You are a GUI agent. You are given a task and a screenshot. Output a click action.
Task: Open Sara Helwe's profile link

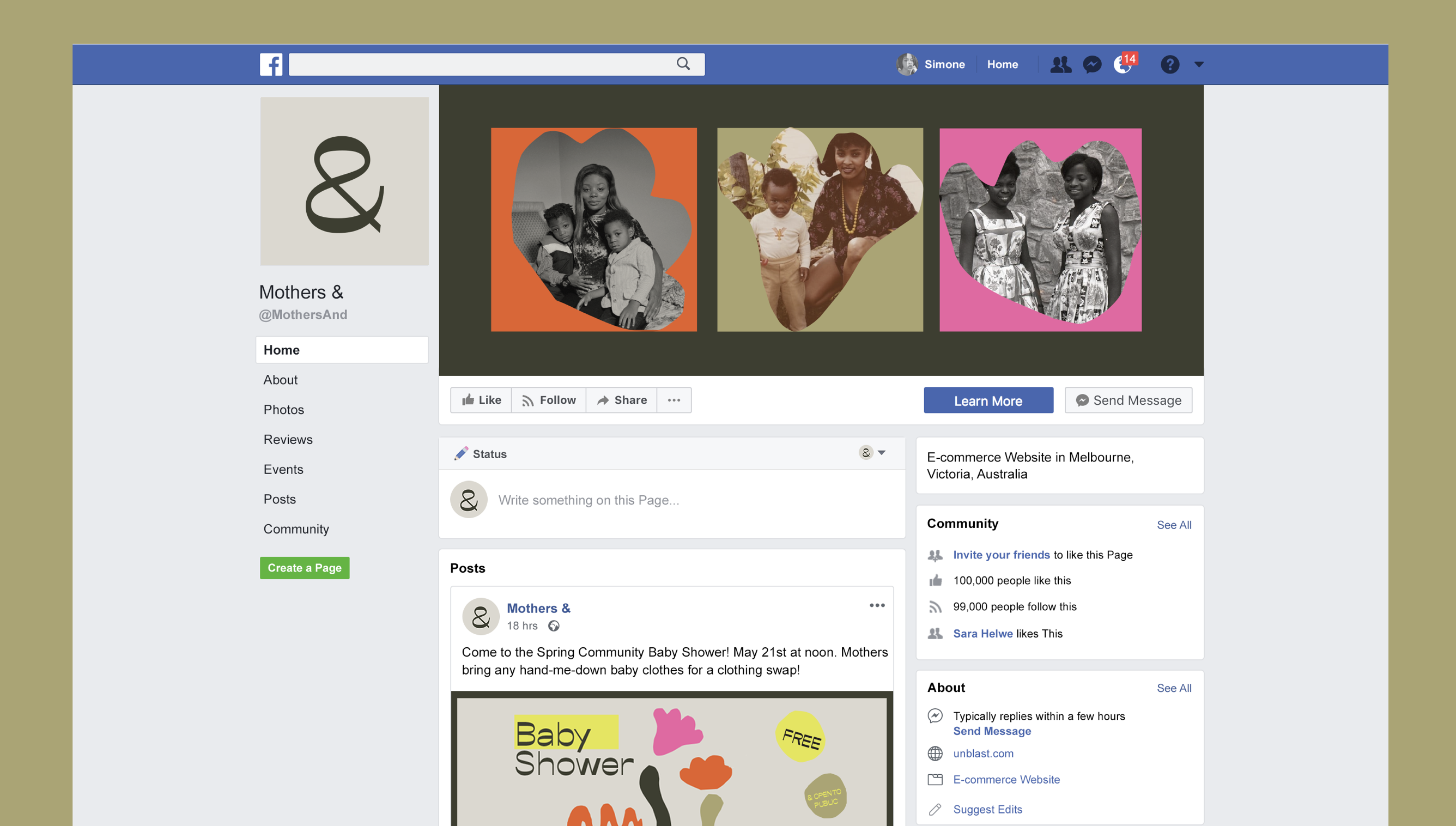click(x=982, y=633)
